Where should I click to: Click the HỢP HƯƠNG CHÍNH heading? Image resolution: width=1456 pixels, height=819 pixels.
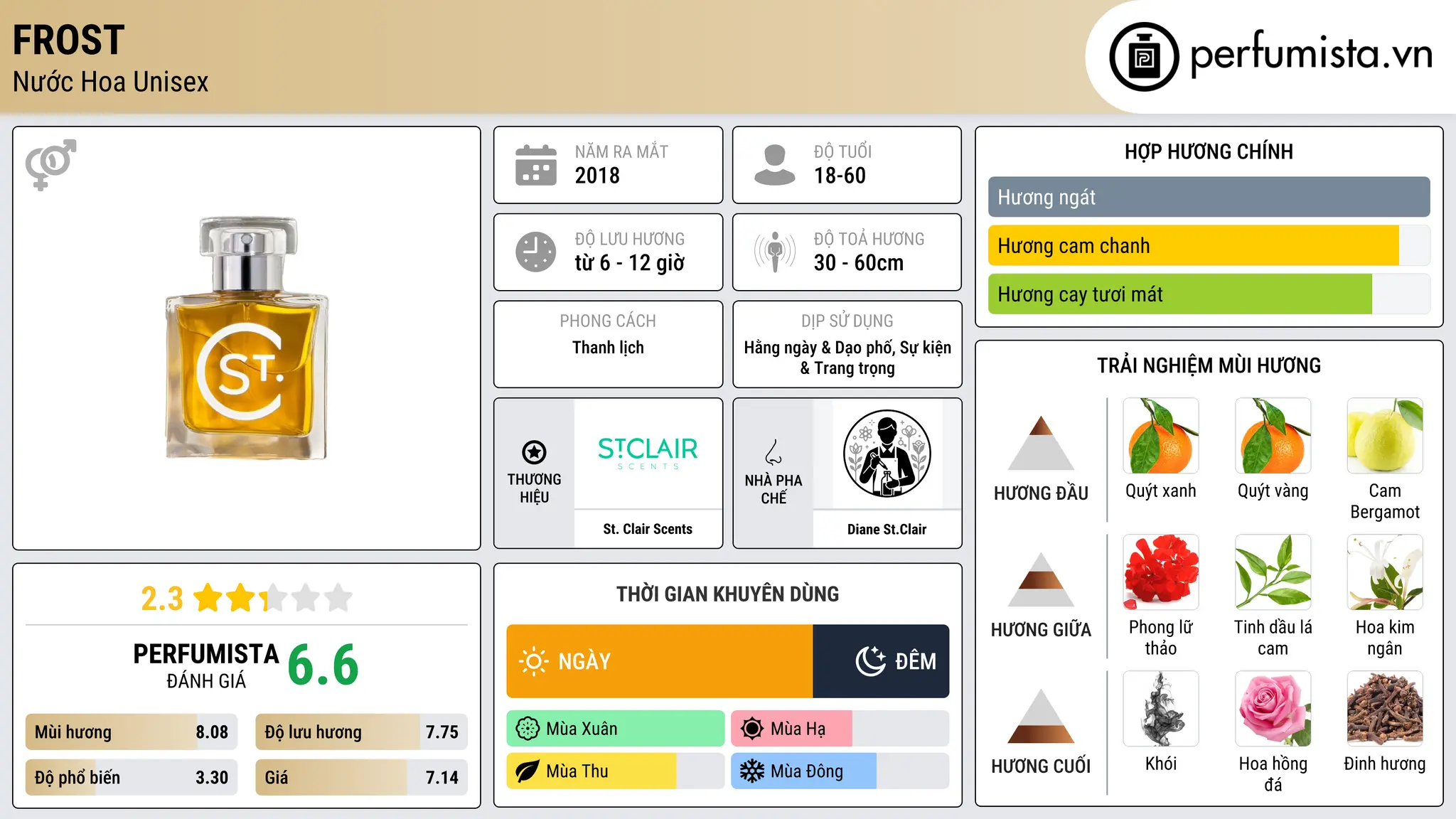pos(1209,151)
